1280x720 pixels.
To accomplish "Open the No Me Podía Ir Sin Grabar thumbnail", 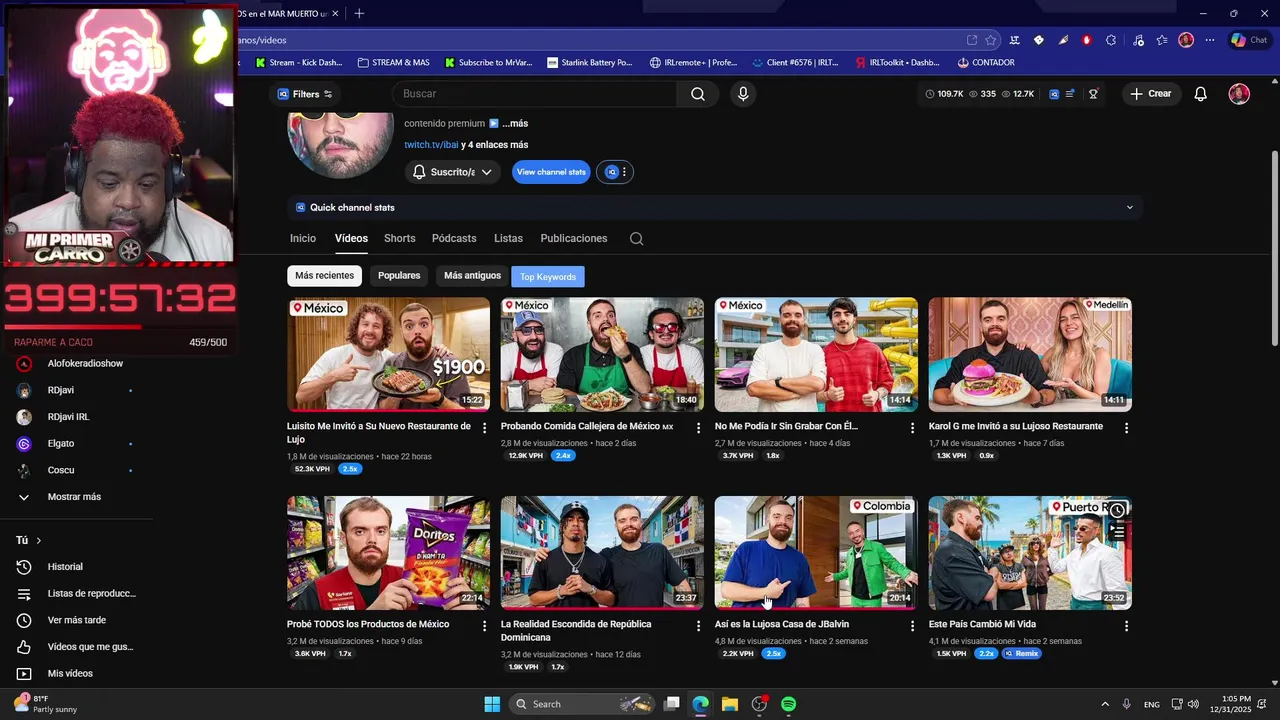I will 816,354.
